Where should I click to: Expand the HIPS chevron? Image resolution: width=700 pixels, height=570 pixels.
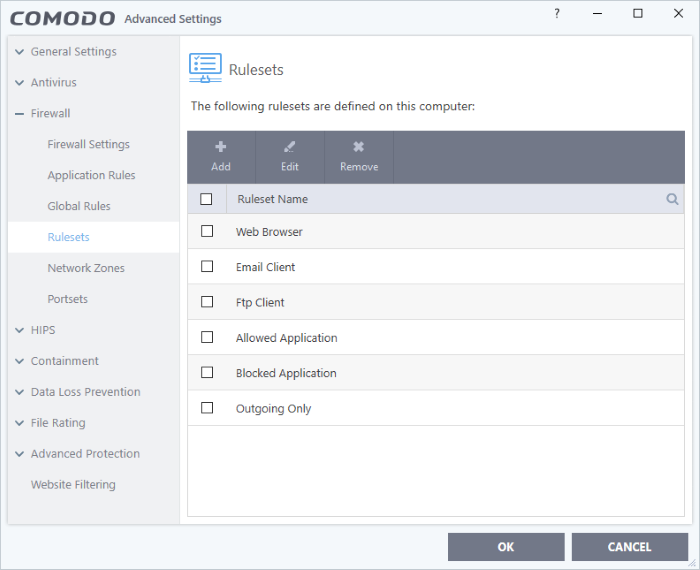(x=19, y=330)
